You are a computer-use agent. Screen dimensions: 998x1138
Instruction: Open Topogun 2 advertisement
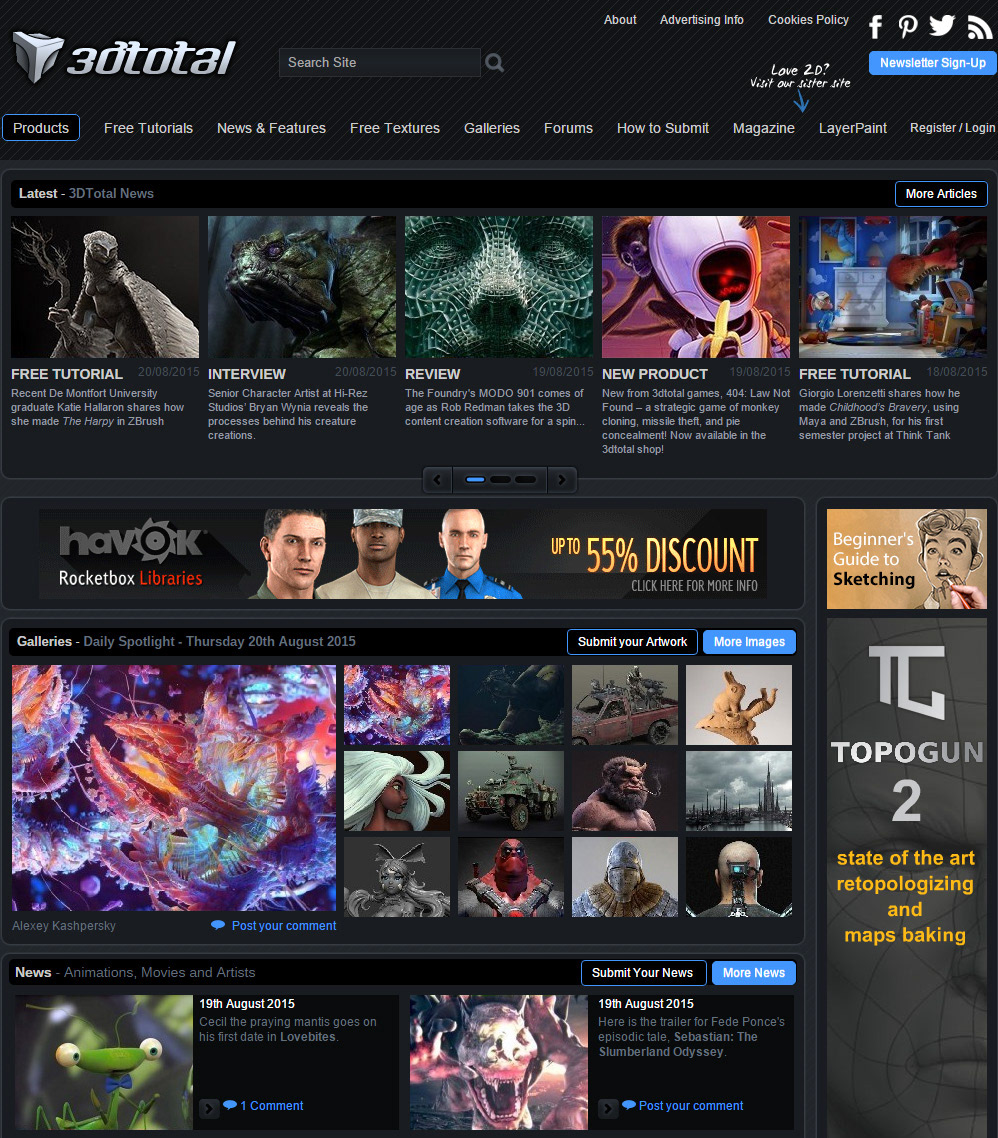coord(907,877)
